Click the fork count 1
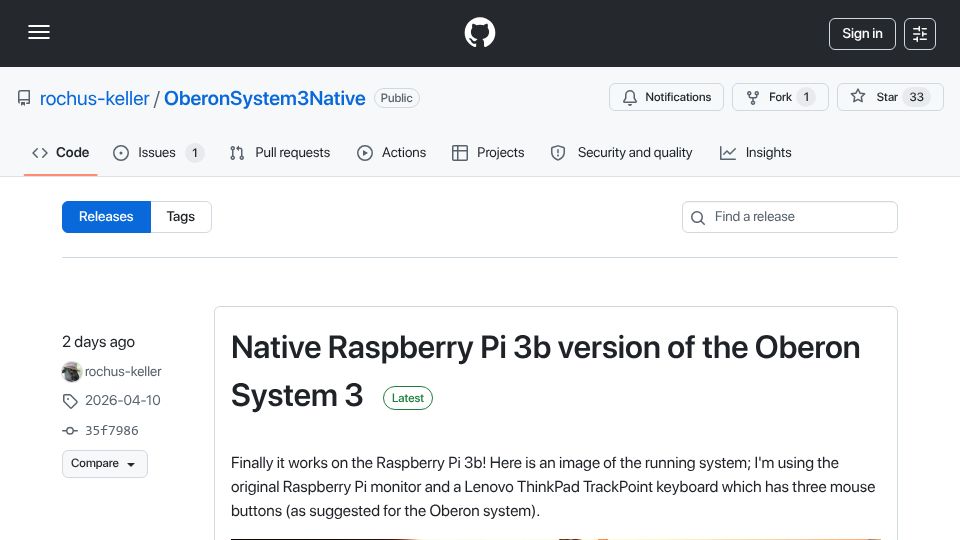This screenshot has width=960, height=540. [x=806, y=97]
